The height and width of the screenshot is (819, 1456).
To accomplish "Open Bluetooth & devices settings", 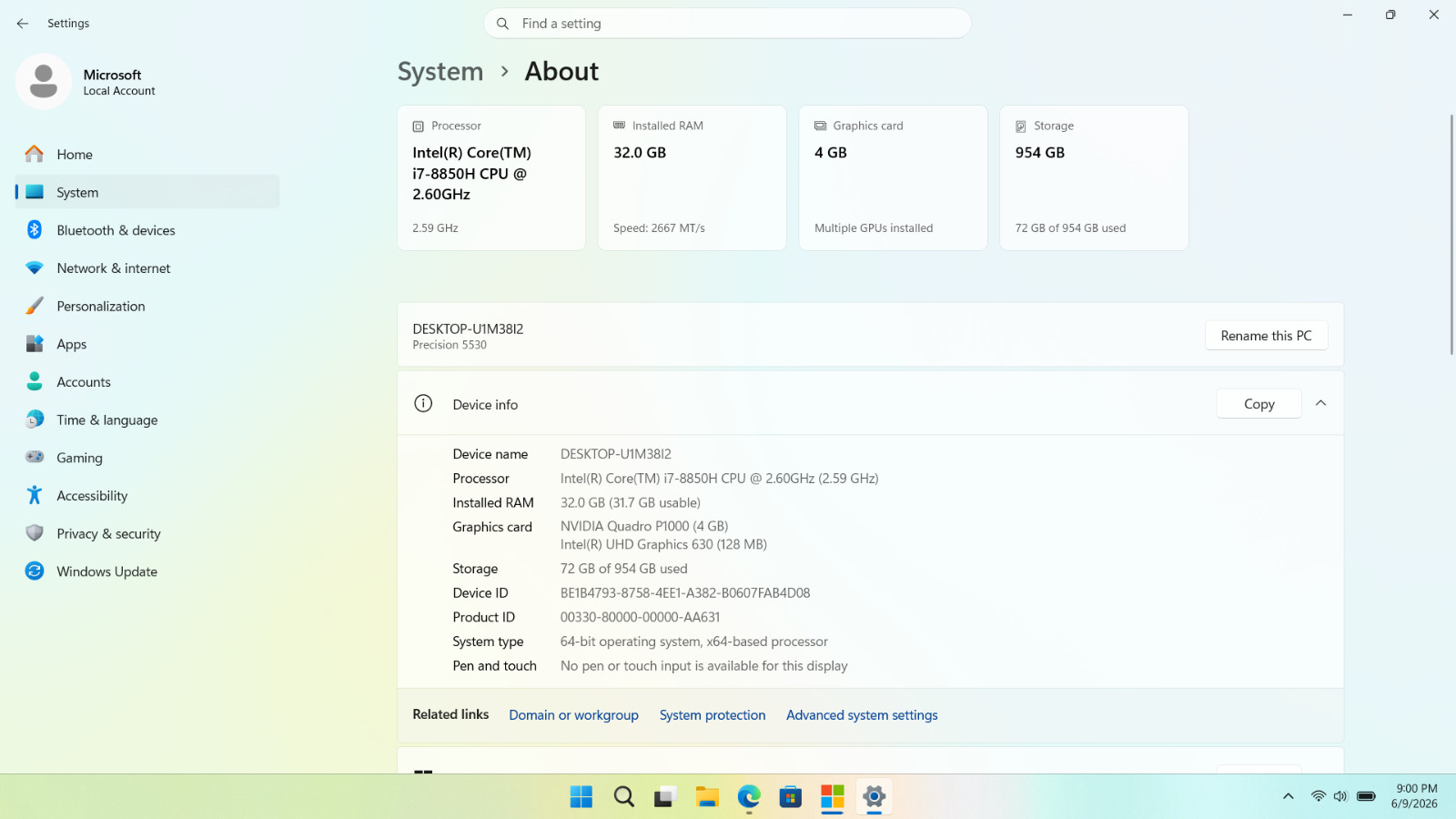I will (x=147, y=230).
